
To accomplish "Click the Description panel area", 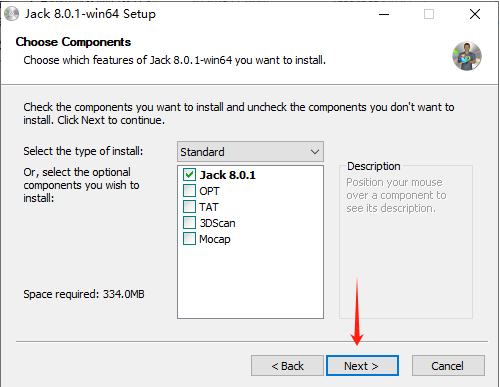I will point(406,241).
